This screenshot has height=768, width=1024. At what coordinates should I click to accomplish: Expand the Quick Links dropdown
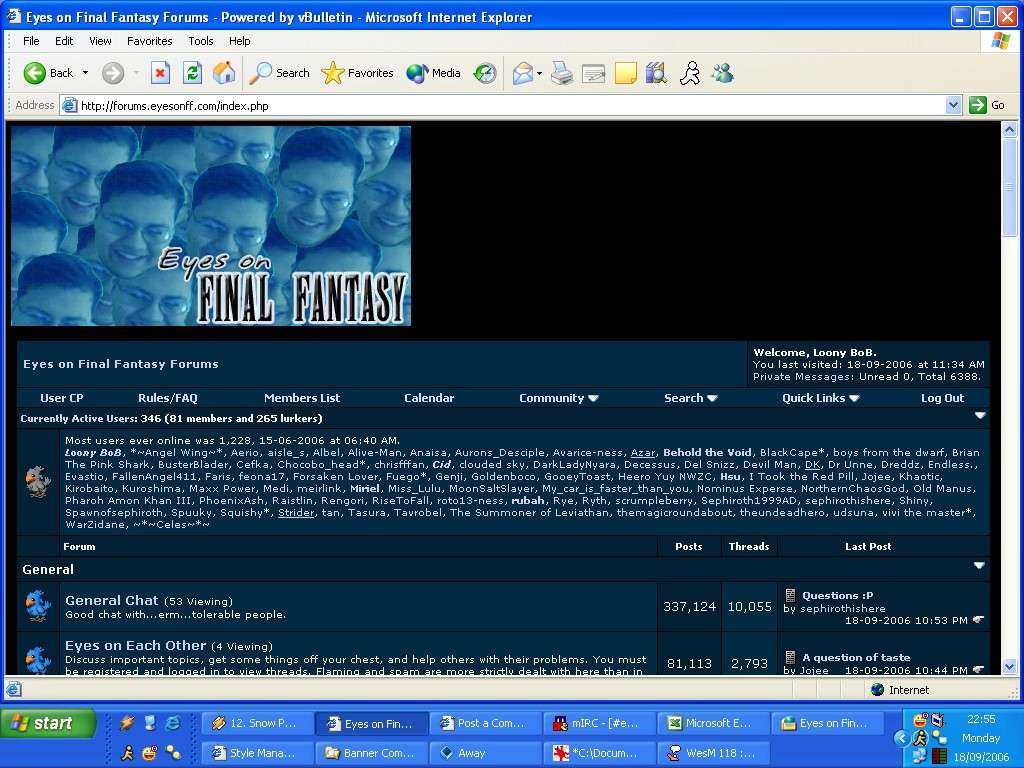[820, 398]
